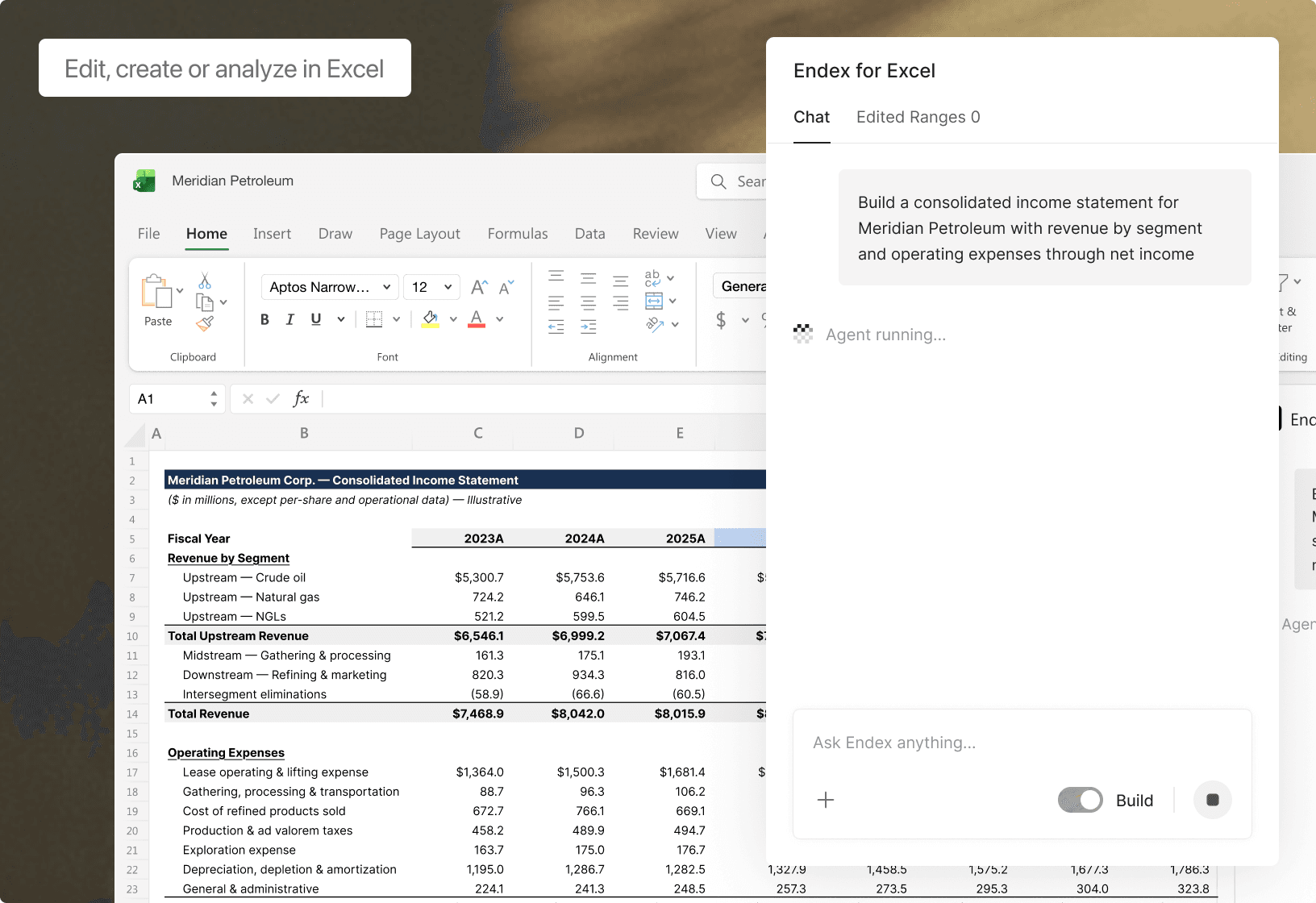Expand merge cells dropdown arrow
1316x903 pixels.
tap(673, 302)
